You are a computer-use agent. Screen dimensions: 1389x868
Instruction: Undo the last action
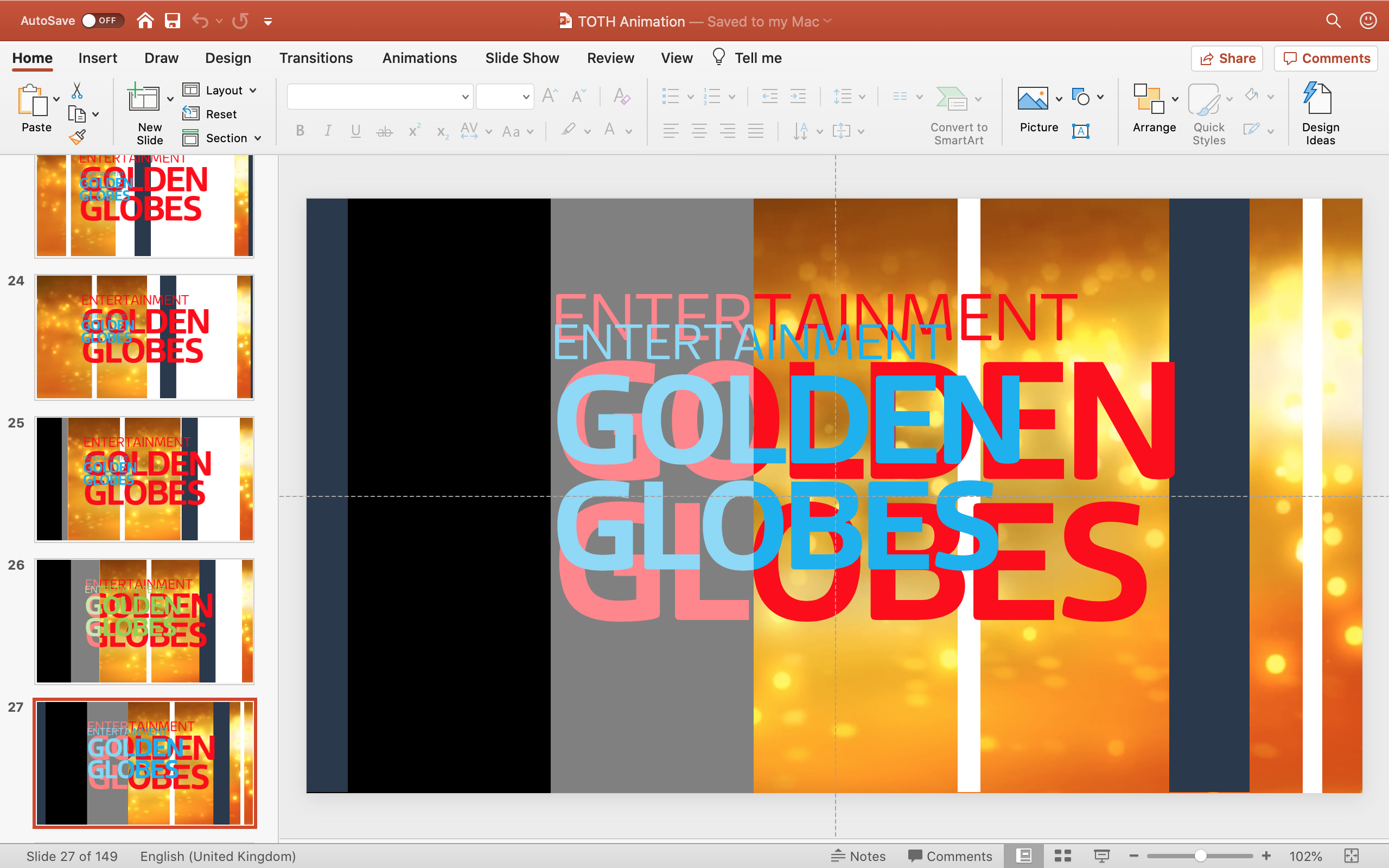[200, 21]
